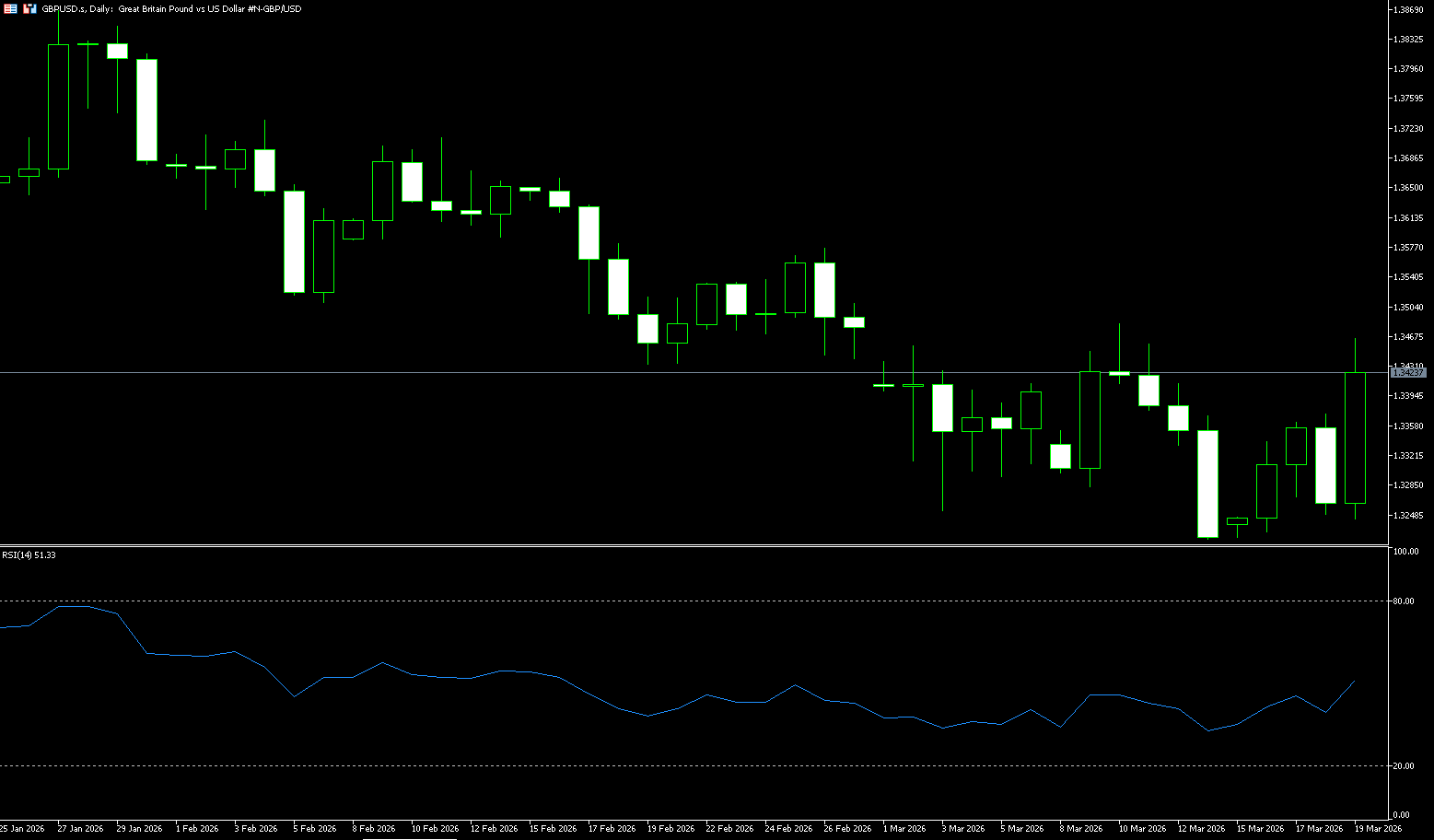Click the current price tag on price axis
This screenshot has width=1434, height=840.
1407,373
